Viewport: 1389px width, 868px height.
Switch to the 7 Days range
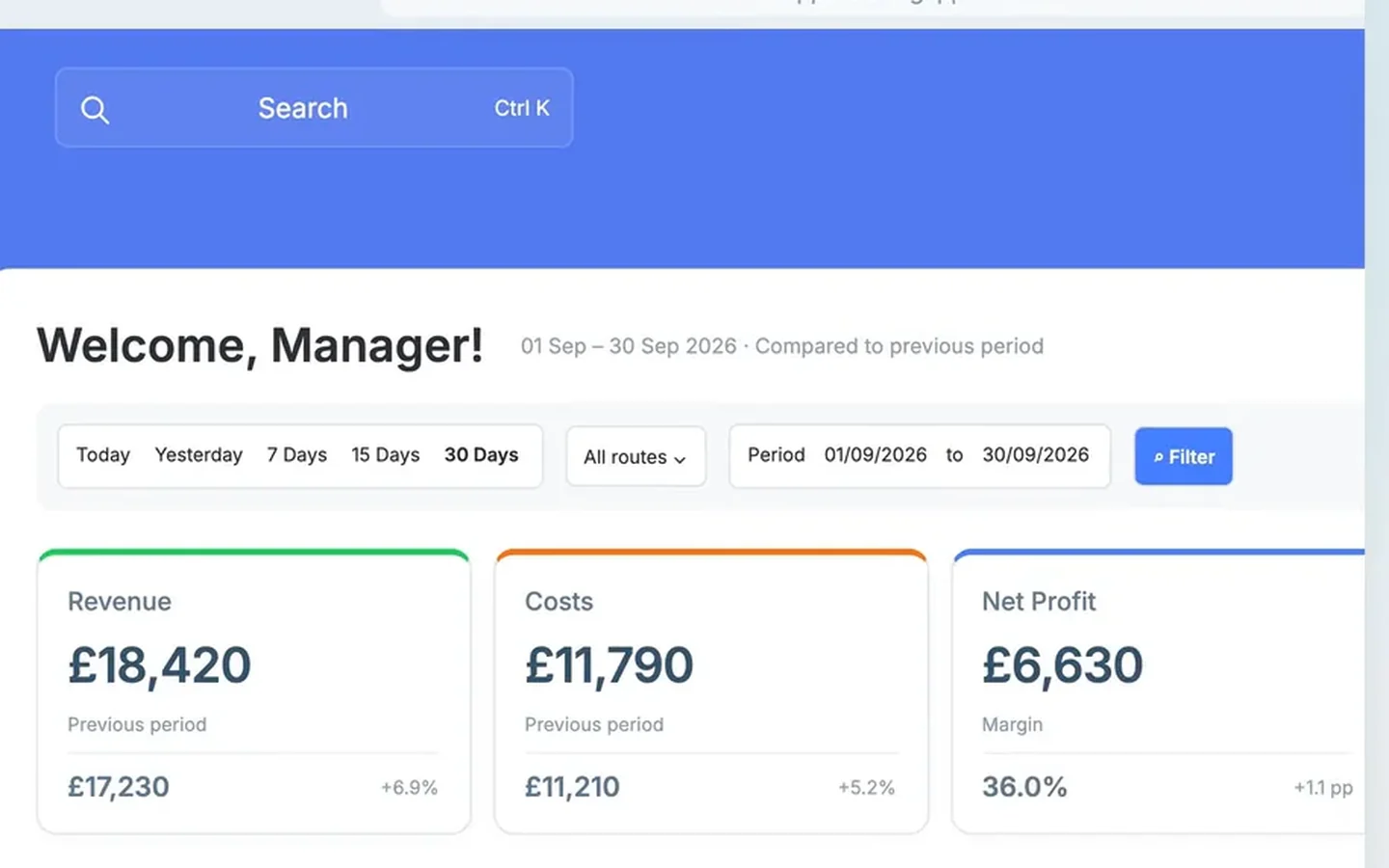click(297, 455)
